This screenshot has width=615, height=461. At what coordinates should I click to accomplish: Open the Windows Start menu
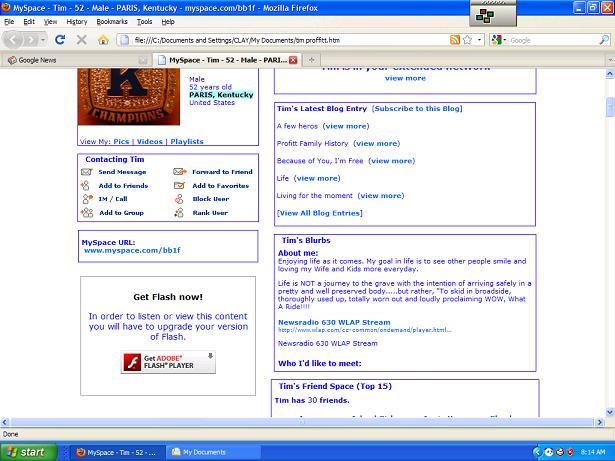[29, 452]
